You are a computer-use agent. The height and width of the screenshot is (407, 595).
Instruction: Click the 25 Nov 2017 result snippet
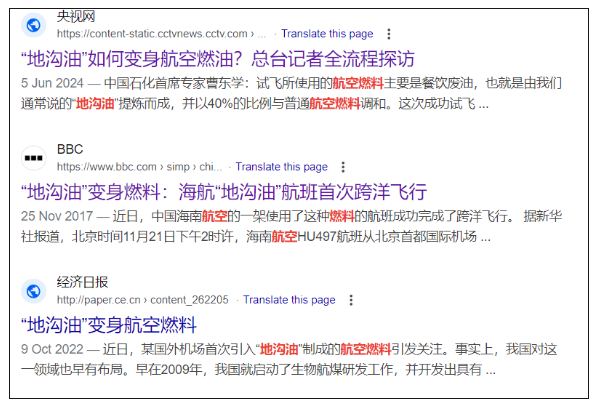(291, 226)
